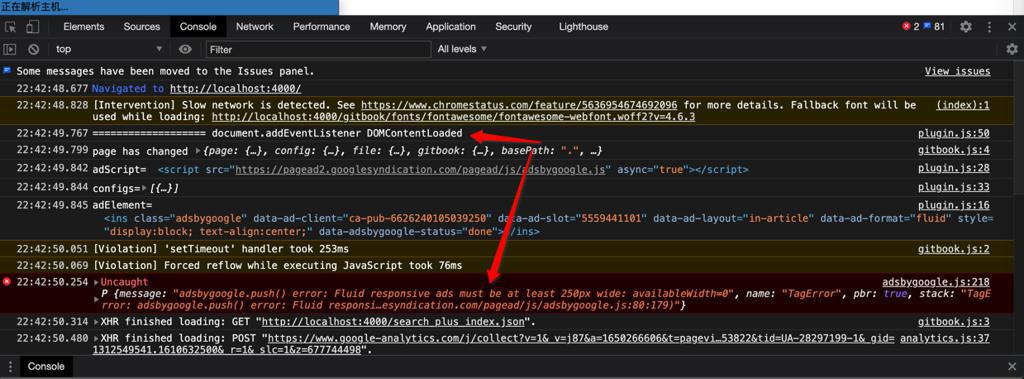Open the adsbygoogle.js:218 source link

pos(936,282)
